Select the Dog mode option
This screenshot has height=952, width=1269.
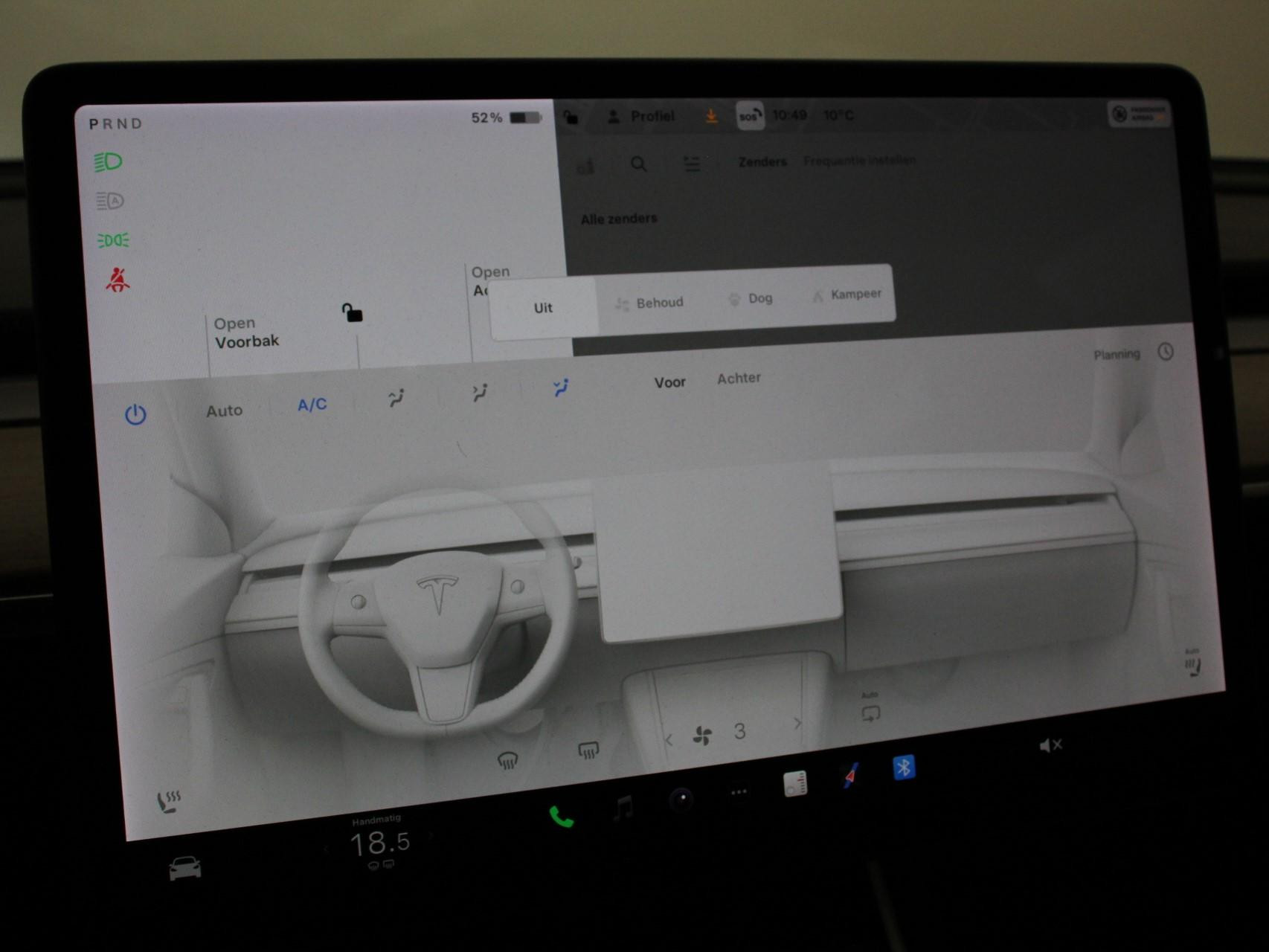(750, 298)
